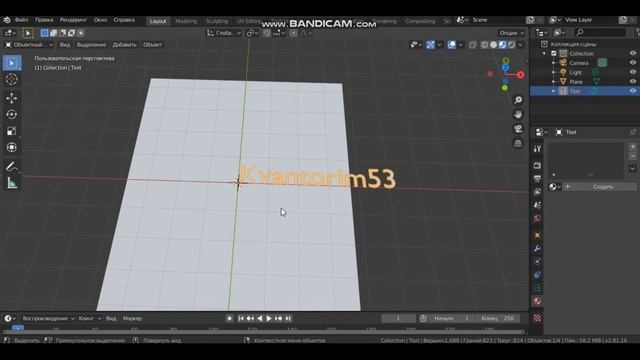Open the Object properties tab (orange square)
This screenshot has width=640, height=360.
tap(537, 235)
